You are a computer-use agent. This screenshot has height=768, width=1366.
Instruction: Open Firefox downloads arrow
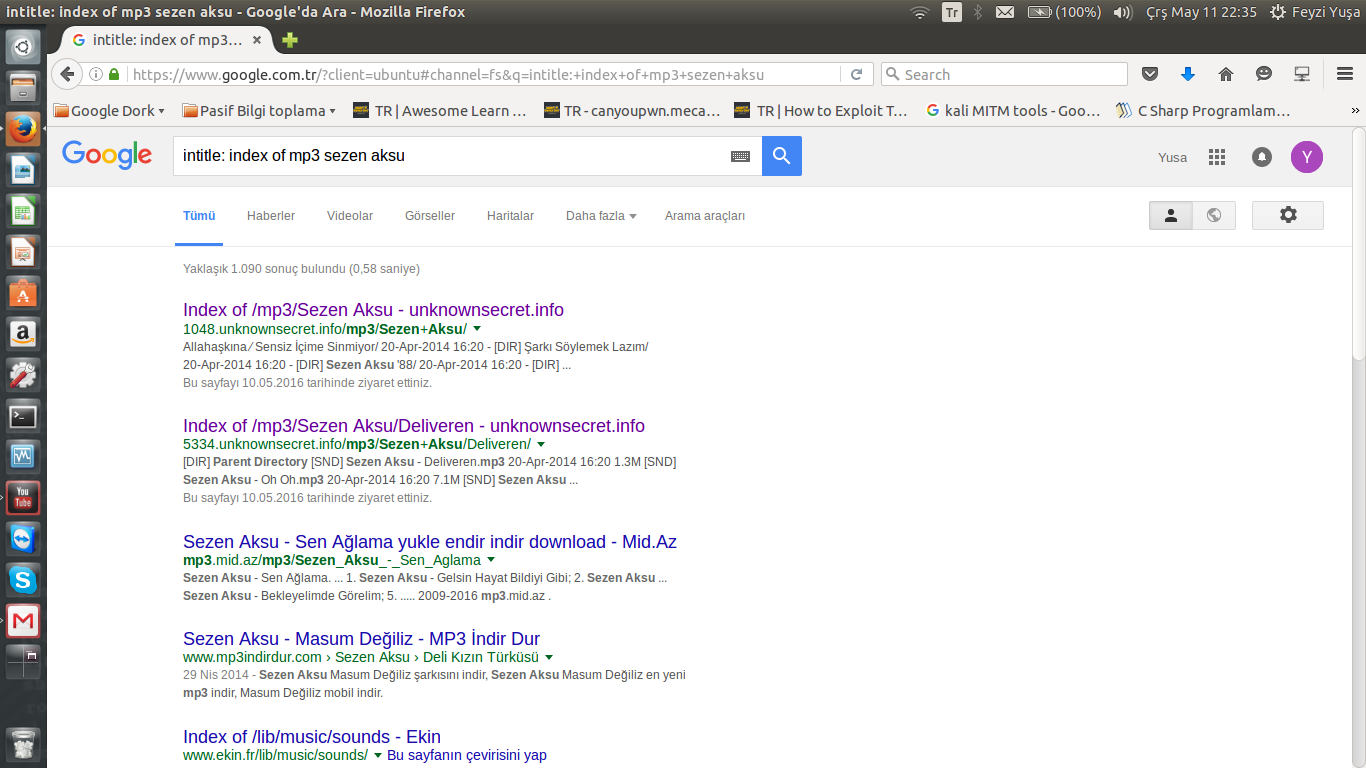1188,74
